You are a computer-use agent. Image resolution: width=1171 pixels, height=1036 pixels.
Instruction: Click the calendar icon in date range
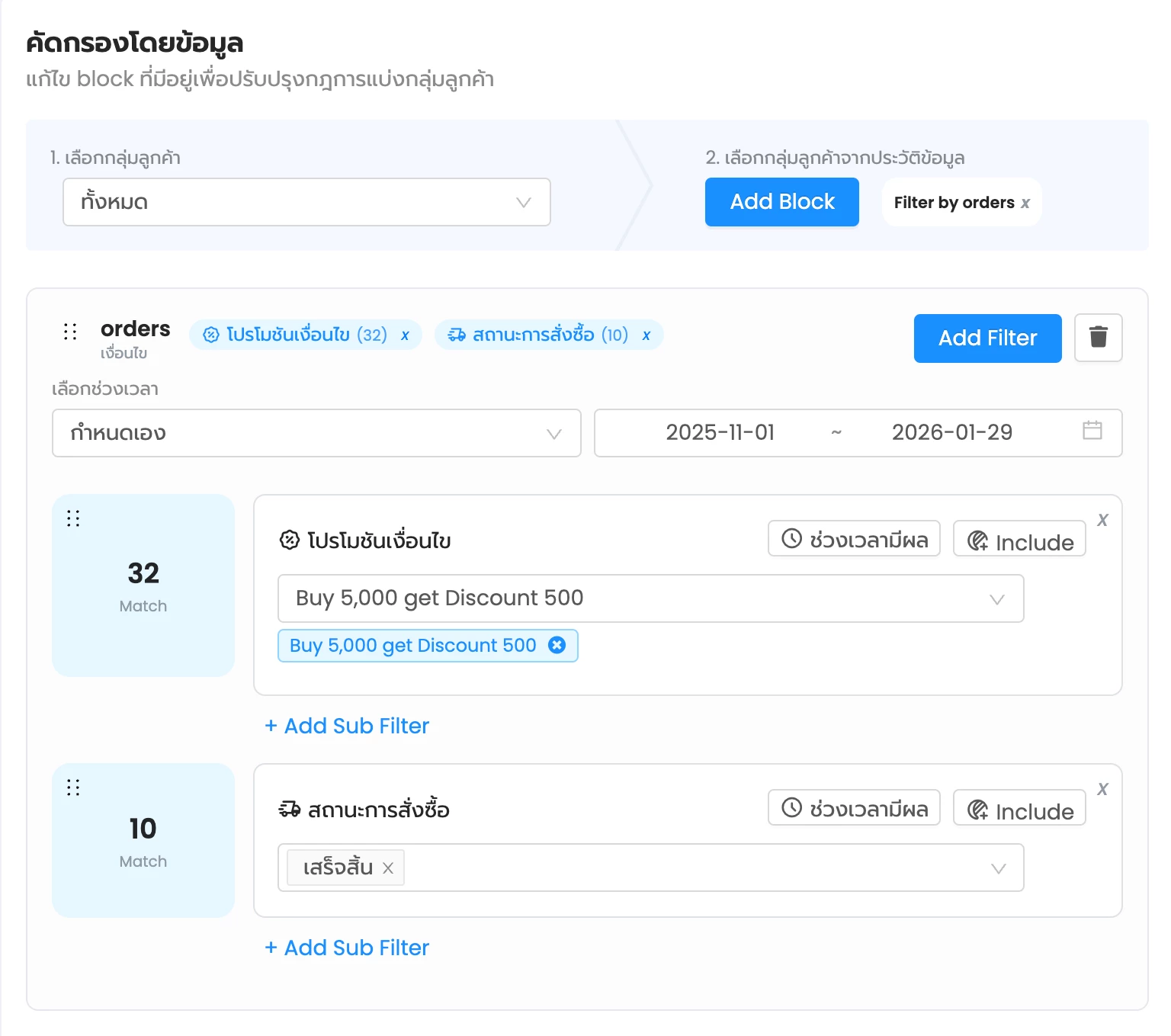coord(1092,431)
